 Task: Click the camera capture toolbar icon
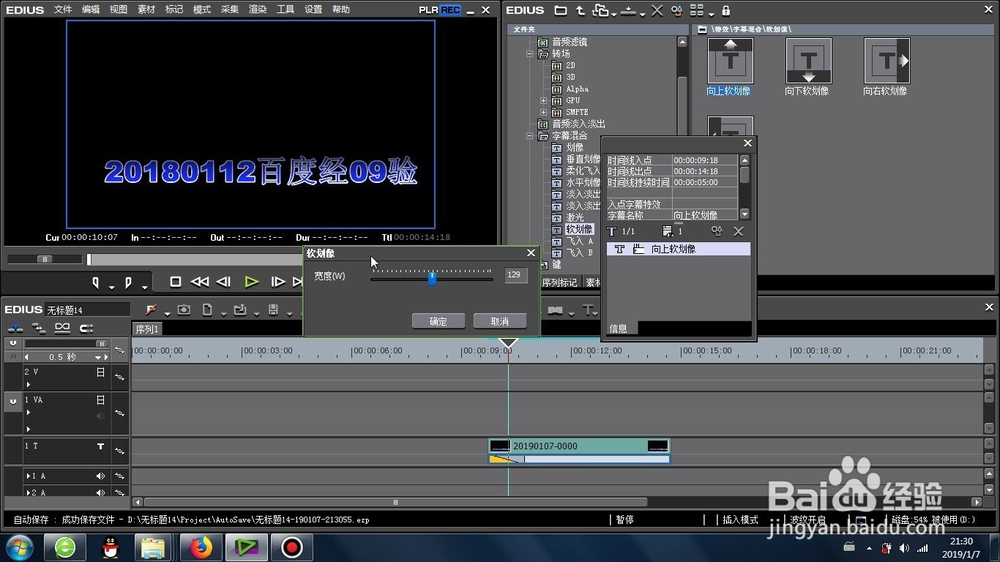184,310
